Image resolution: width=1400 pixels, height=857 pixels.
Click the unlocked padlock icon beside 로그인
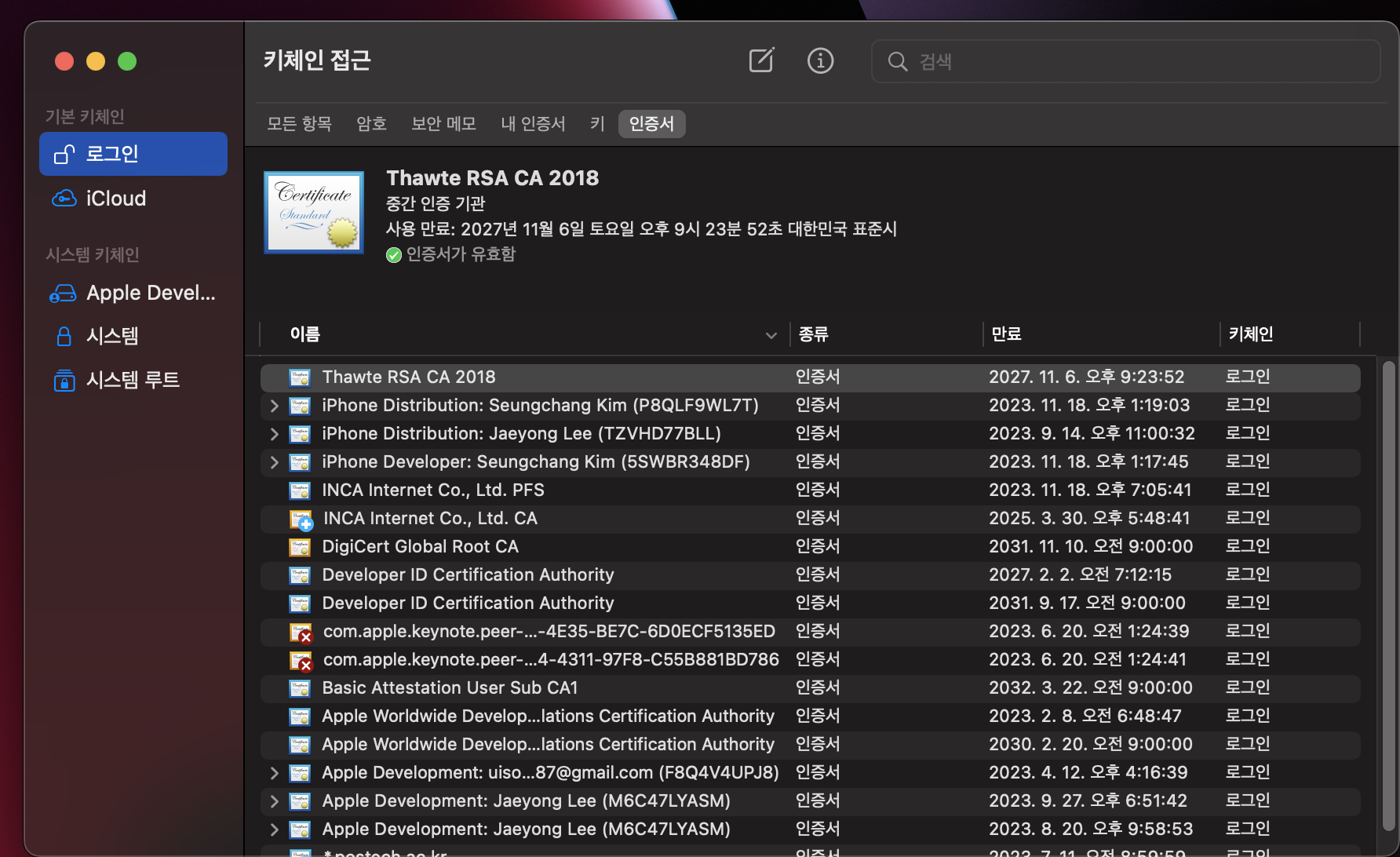(64, 154)
